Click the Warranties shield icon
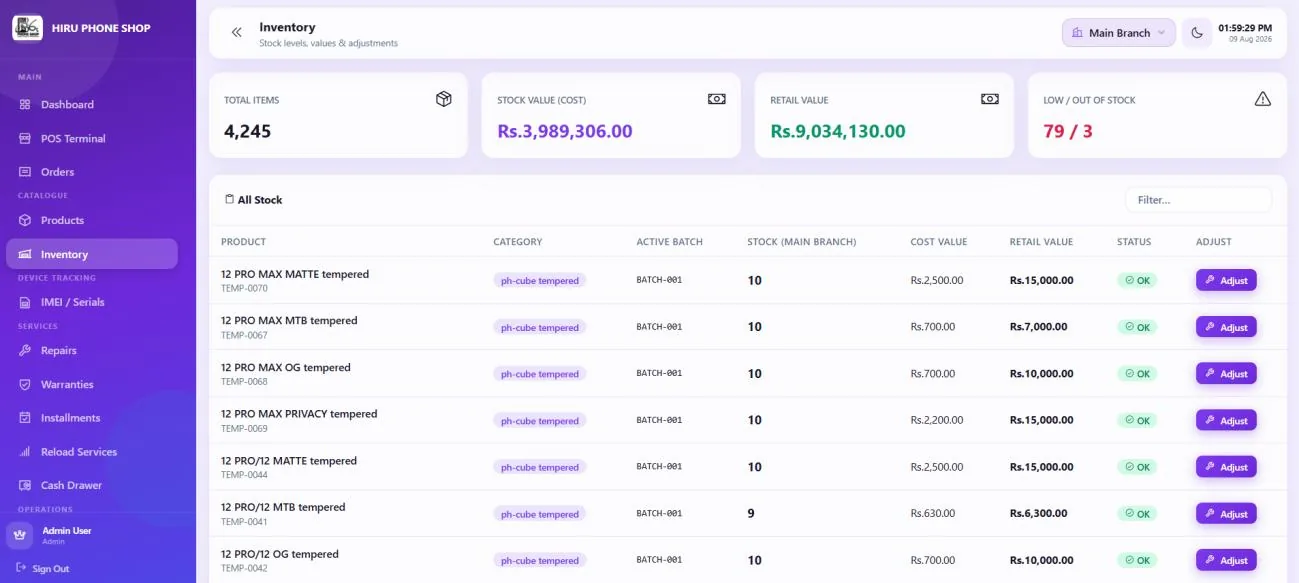The image size is (1299, 583). pos(25,384)
